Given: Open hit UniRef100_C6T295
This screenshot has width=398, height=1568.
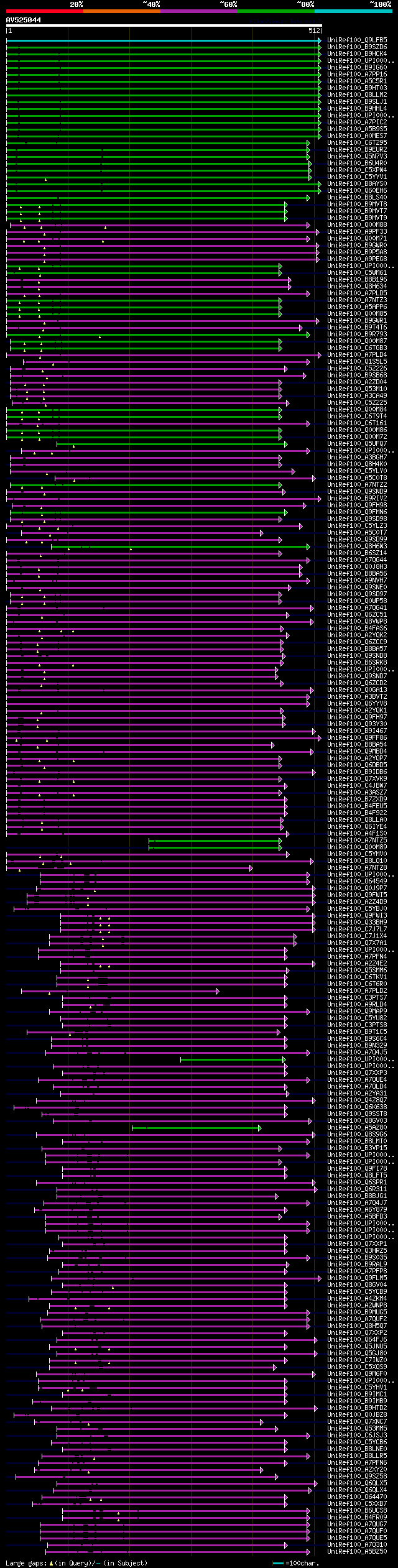Looking at the screenshot, I should point(357,143).
